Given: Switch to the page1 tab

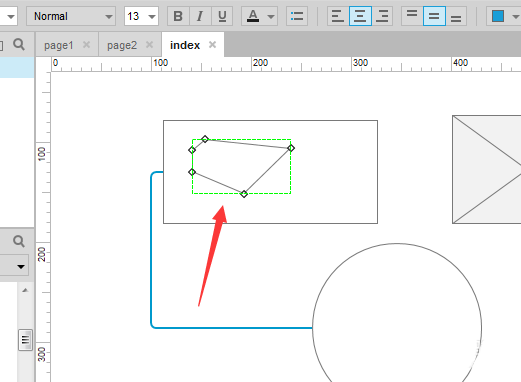Looking at the screenshot, I should pyautogui.click(x=59, y=45).
